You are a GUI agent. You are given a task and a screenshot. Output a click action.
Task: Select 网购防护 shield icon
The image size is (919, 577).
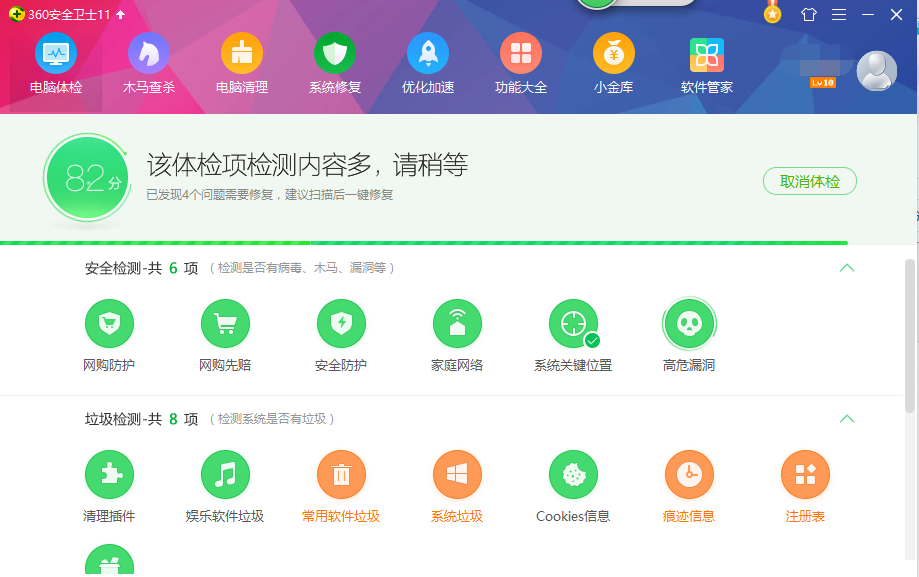pyautogui.click(x=109, y=324)
